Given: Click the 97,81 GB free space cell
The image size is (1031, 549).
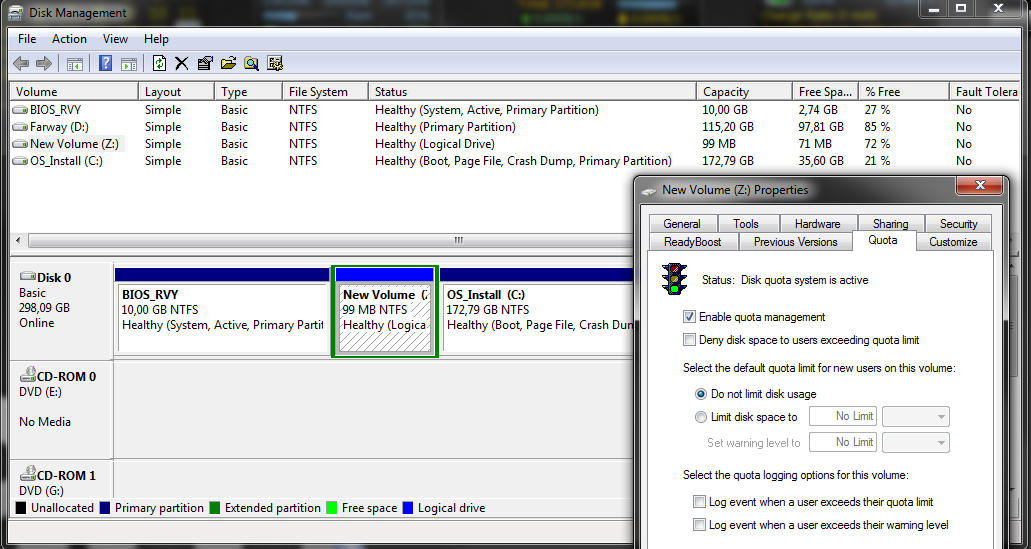Looking at the screenshot, I should click(x=821, y=127).
